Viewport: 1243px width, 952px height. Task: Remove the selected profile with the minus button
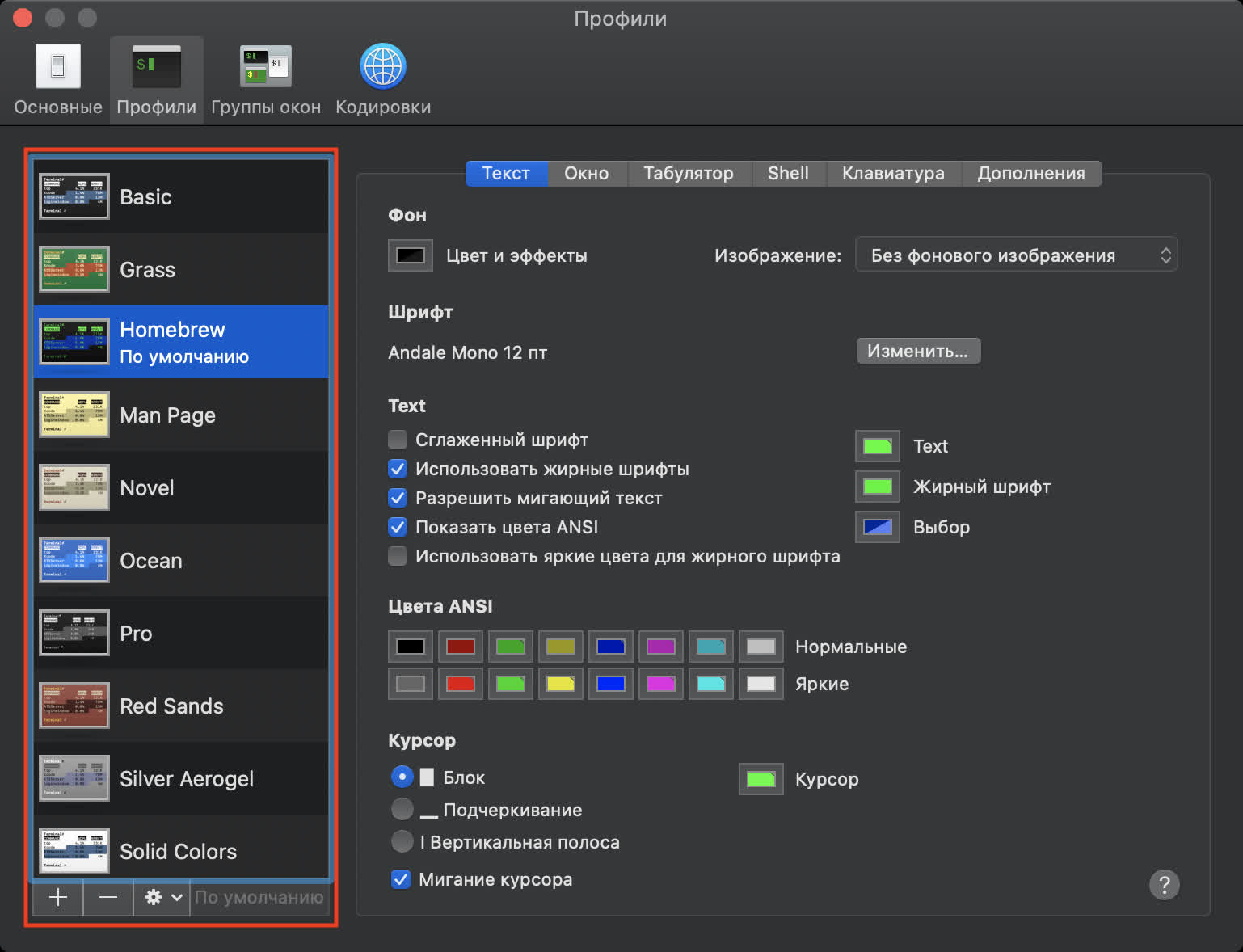108,897
